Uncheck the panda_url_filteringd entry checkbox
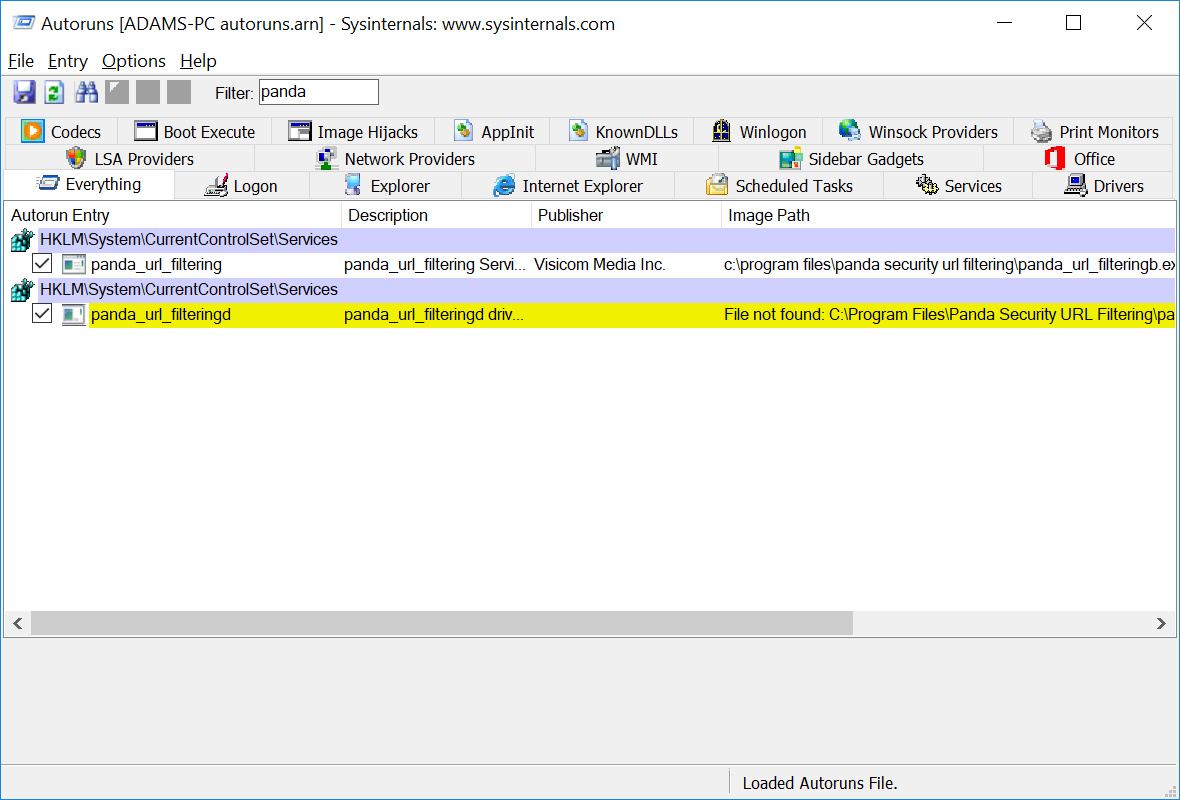The image size is (1180, 800). tap(42, 314)
